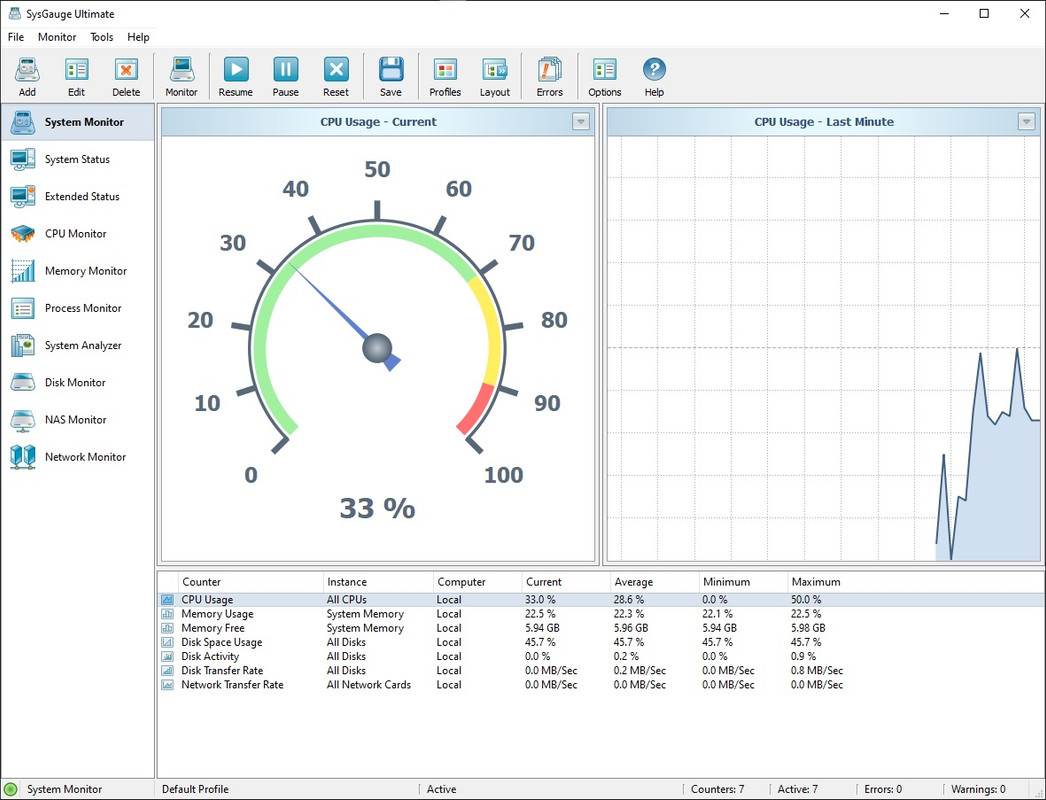Expand the CPU Usage - Current dropdown arrow
Screen dimensions: 1046x800
(x=580, y=122)
